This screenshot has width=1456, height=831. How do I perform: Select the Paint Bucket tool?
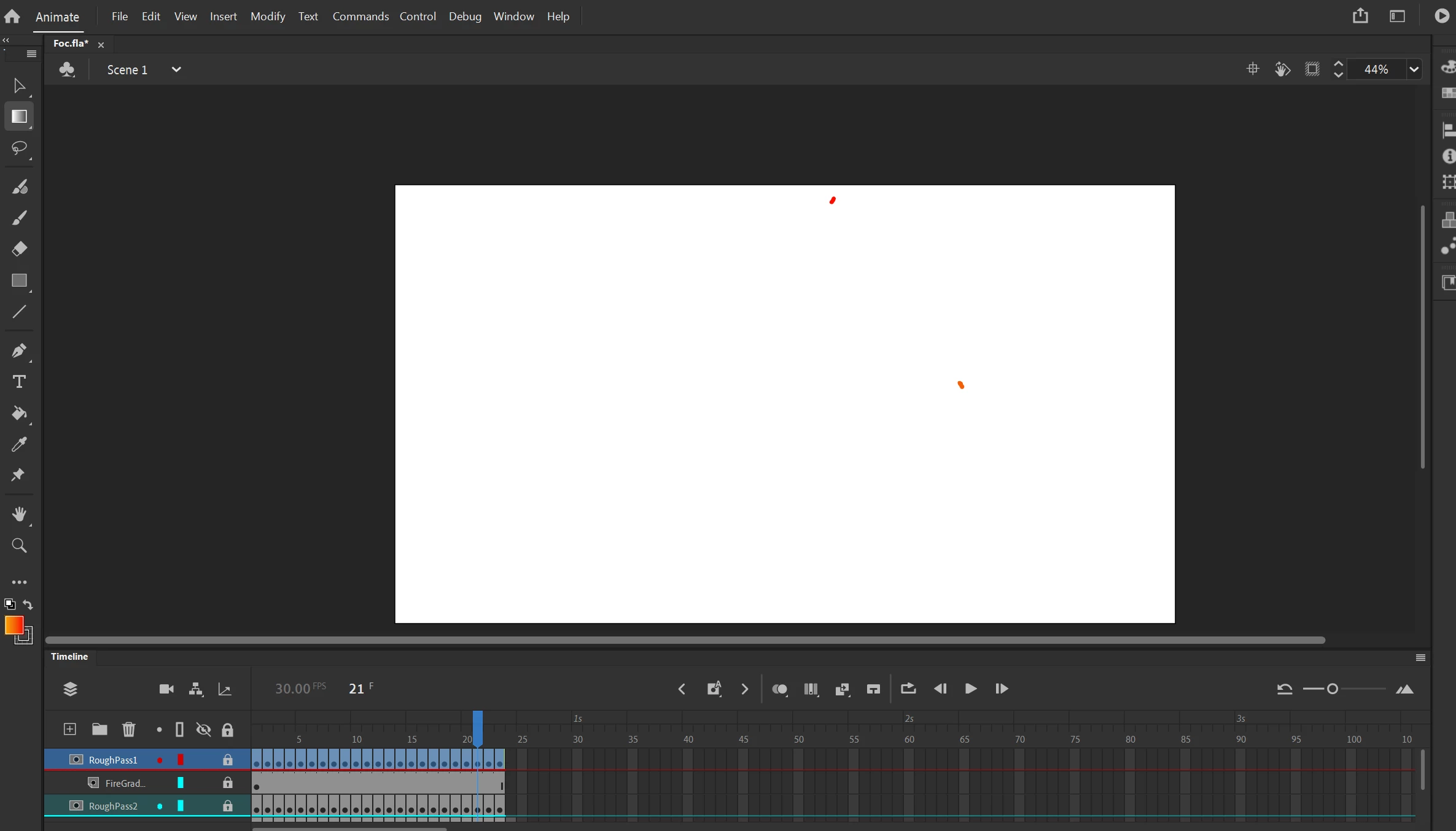click(18, 413)
